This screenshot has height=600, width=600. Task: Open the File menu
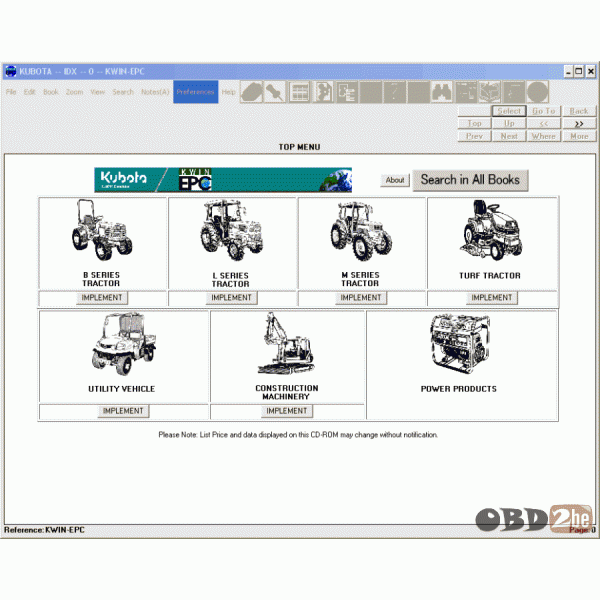pyautogui.click(x=11, y=92)
